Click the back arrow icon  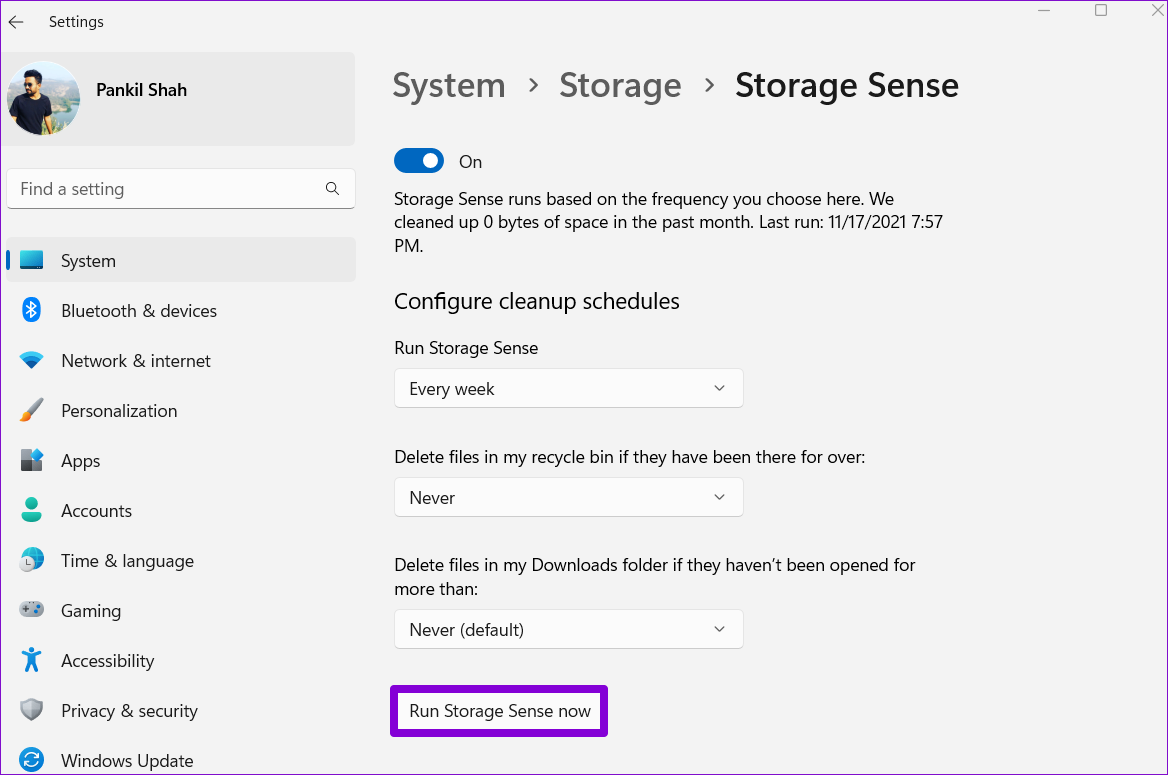[16, 22]
